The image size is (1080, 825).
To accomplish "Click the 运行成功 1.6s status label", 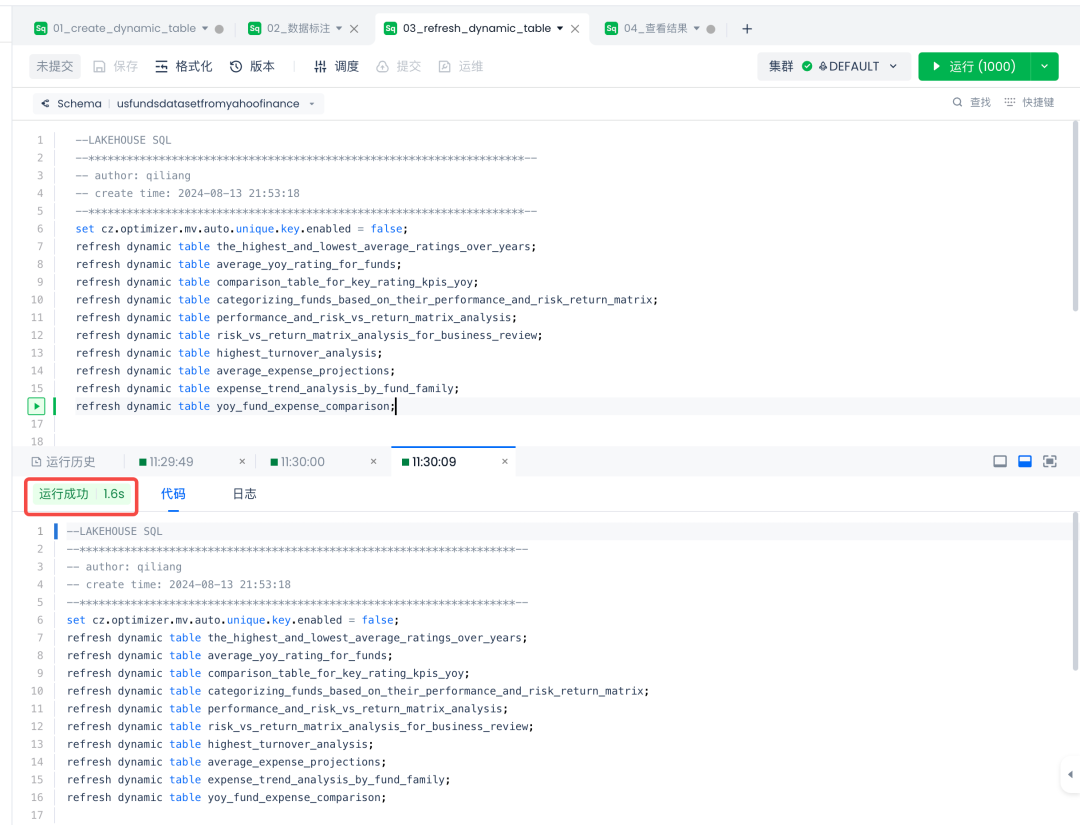I will pos(81,494).
